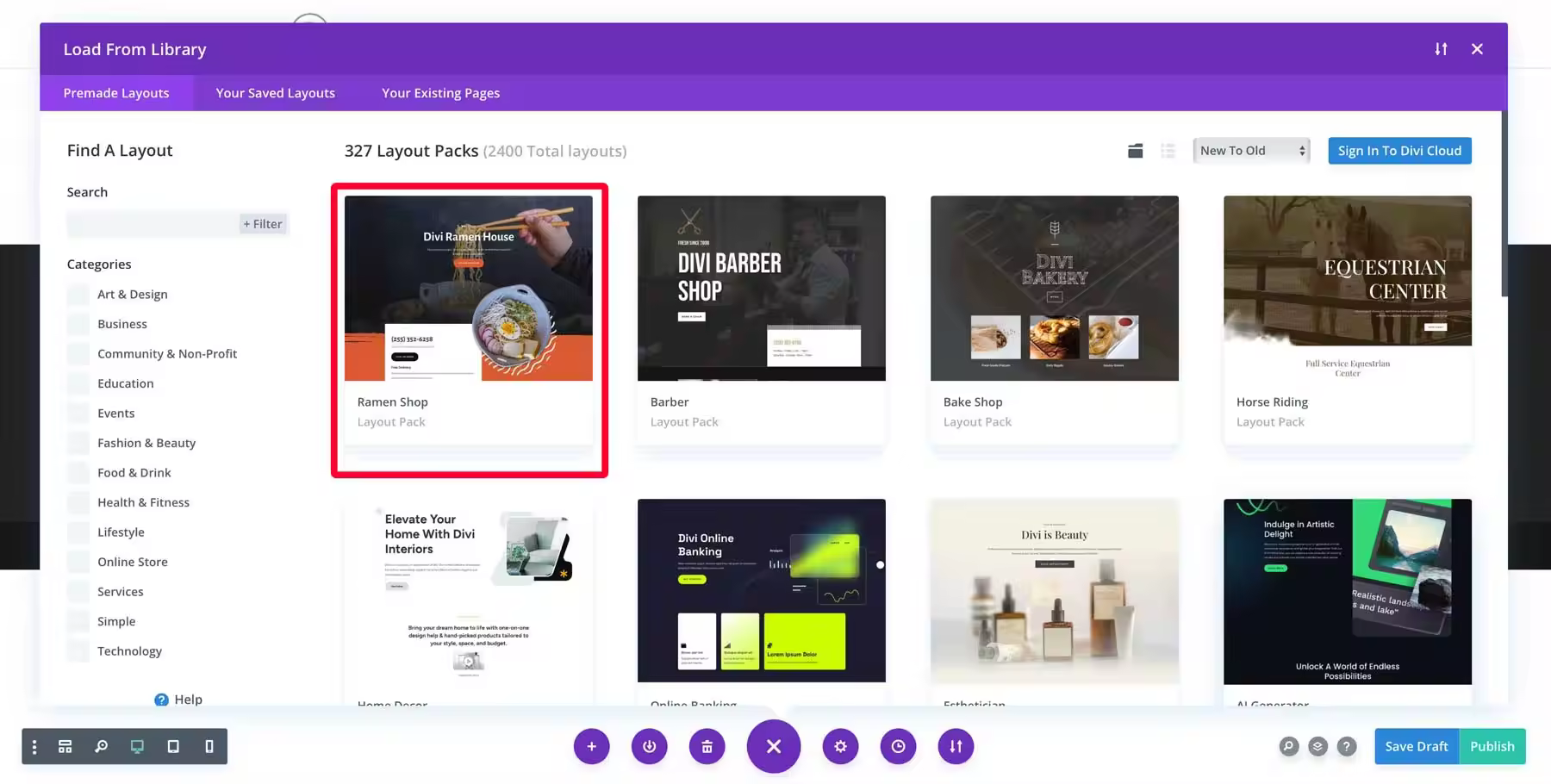Image resolution: width=1551 pixels, height=784 pixels.
Task: Select phone preview mode
Action: click(209, 747)
